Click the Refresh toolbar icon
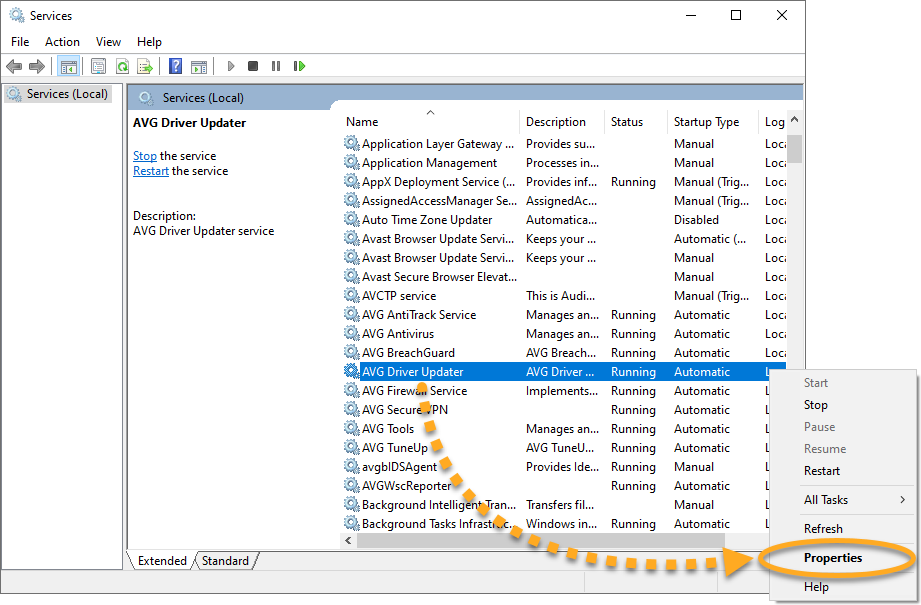921x605 pixels. coord(122,66)
